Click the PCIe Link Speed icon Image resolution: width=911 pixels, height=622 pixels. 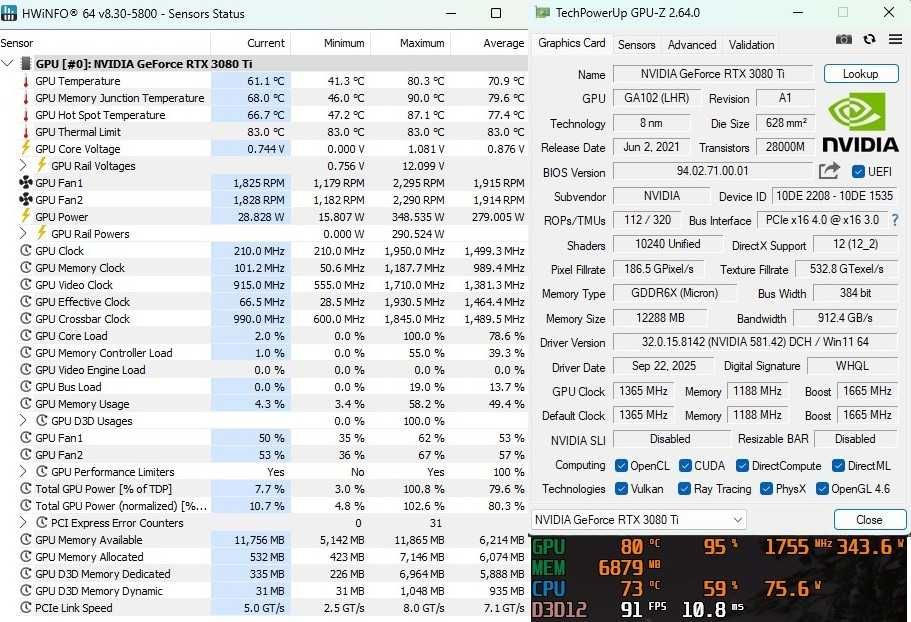click(x=26, y=607)
